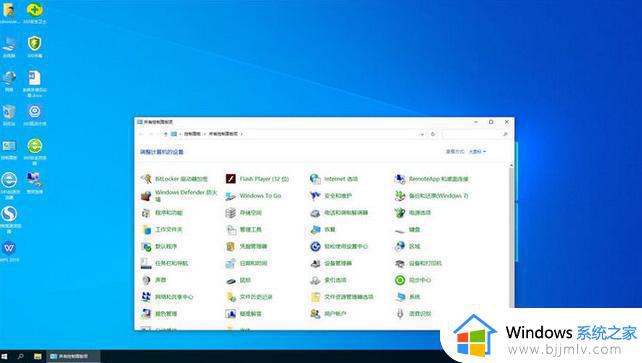Click the Control Panel taskbar button

click(x=72, y=356)
